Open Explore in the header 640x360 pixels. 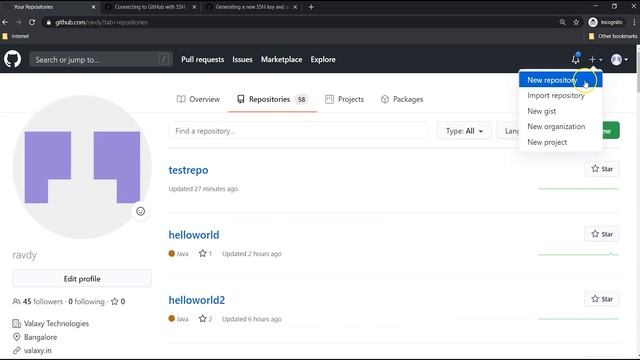tap(323, 60)
